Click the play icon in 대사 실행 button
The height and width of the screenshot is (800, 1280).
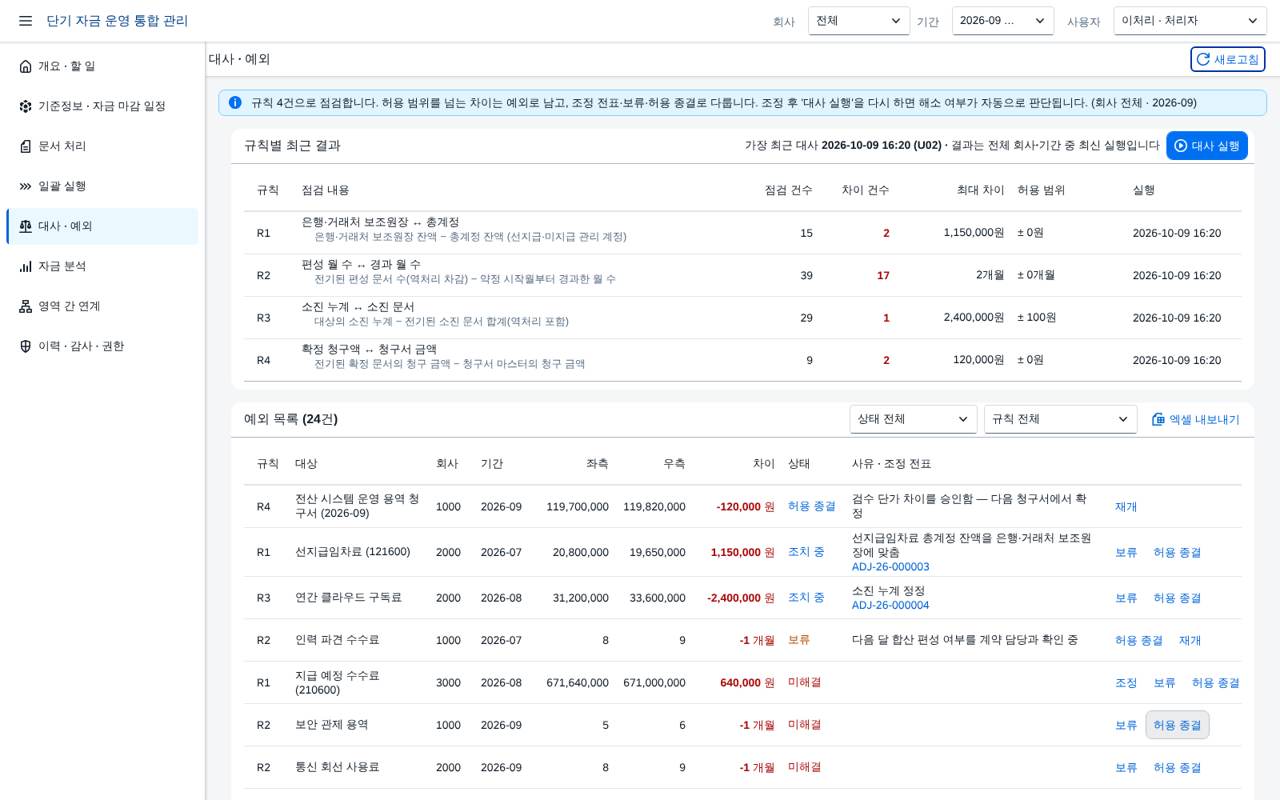point(1180,146)
